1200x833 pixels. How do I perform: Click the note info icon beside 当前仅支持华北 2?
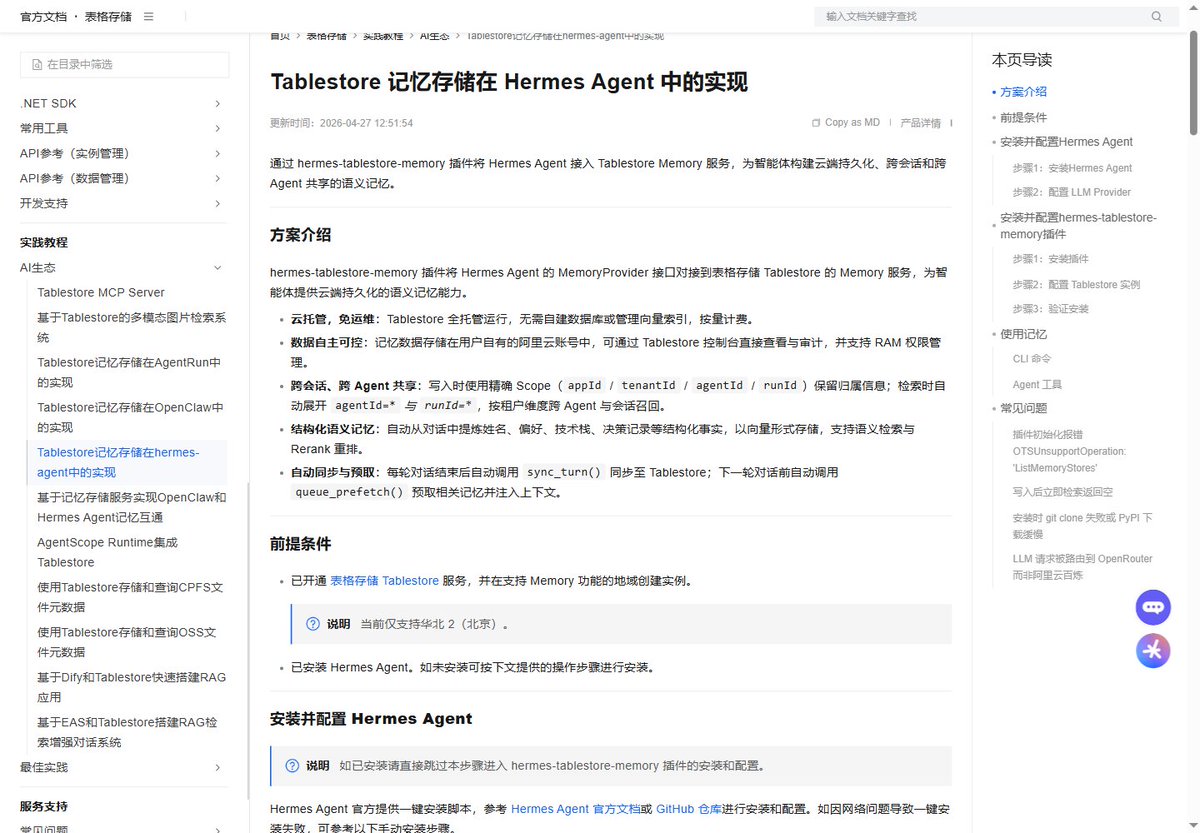point(313,624)
